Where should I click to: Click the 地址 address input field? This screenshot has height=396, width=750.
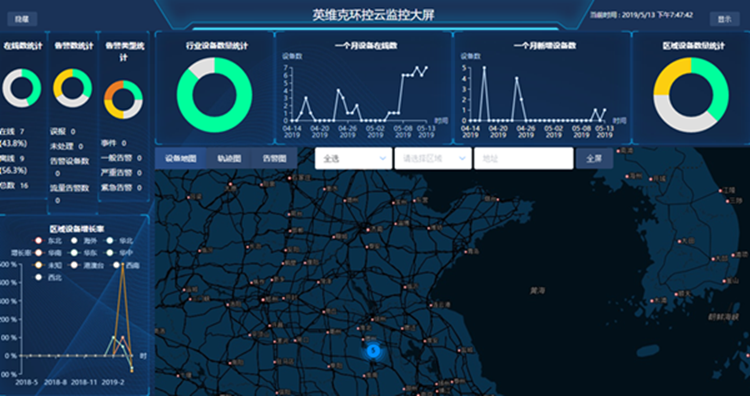524,158
